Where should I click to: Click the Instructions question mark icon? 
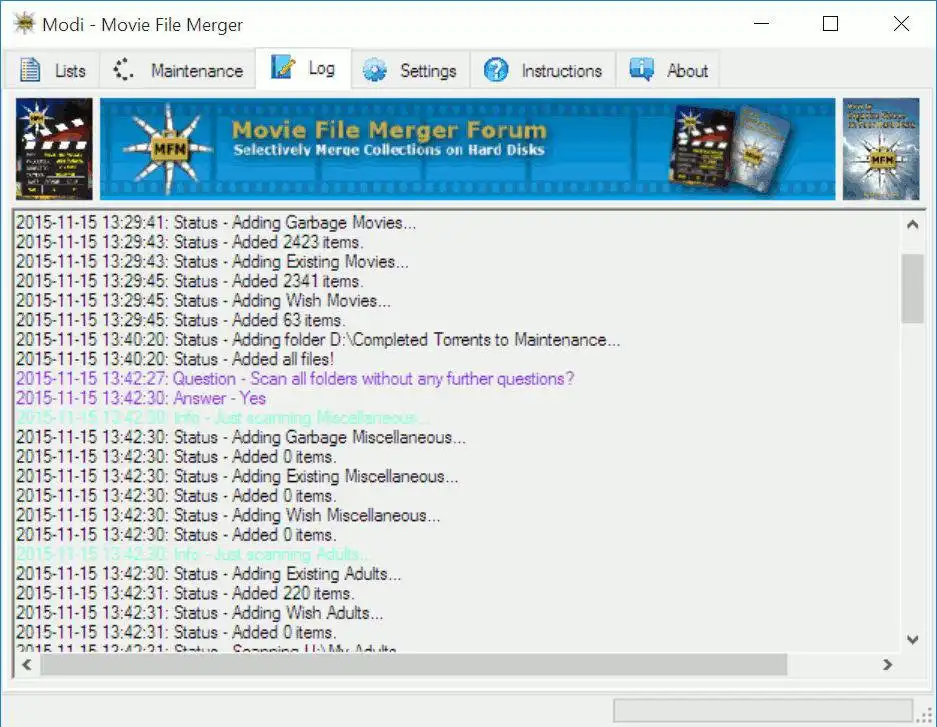pos(496,70)
